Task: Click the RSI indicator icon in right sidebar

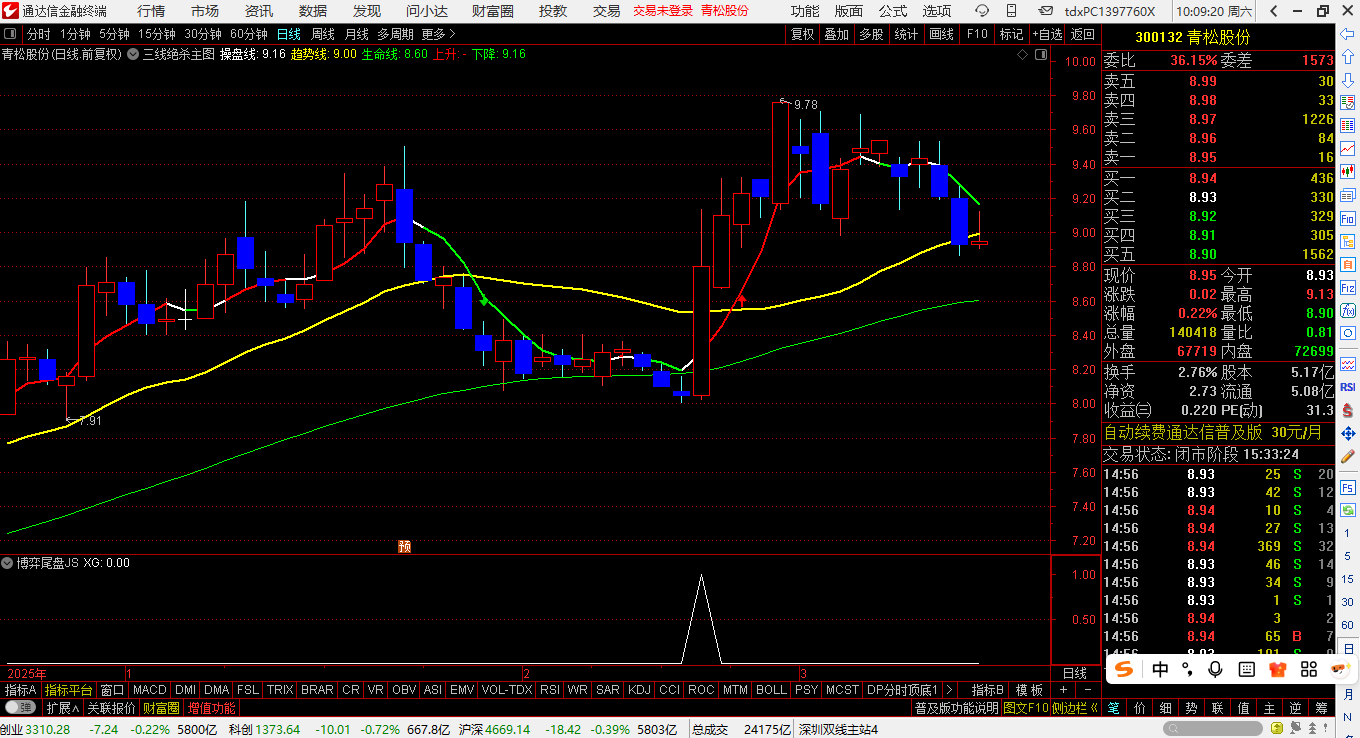Action: (x=1347, y=387)
